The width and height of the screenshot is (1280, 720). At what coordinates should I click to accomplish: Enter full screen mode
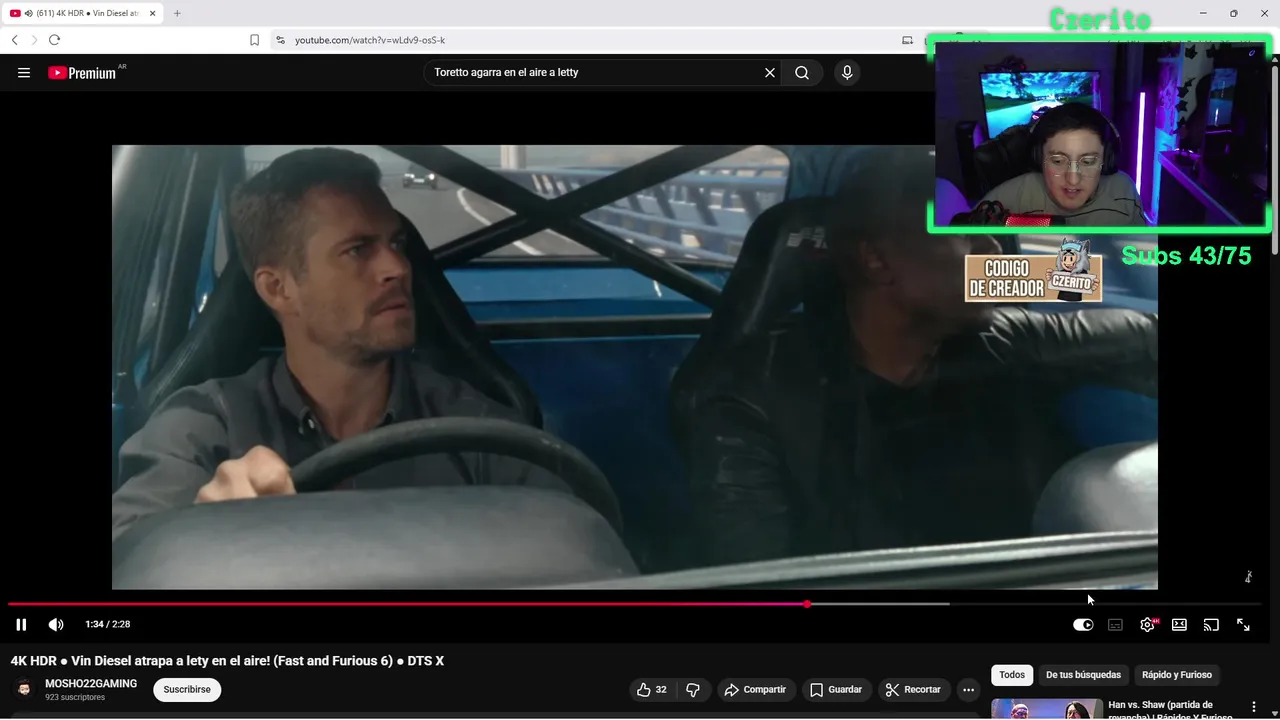click(x=1243, y=625)
